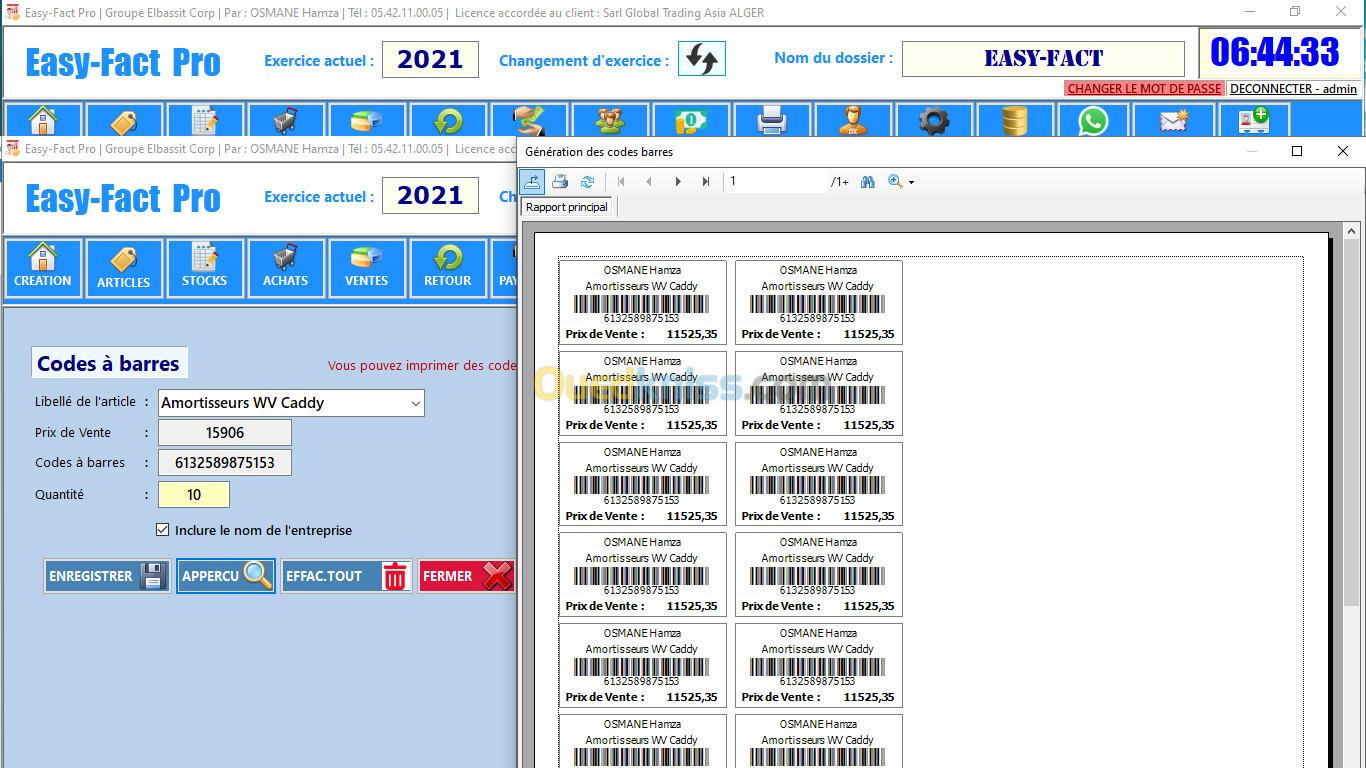1366x768 pixels.
Task: Open WhatsApp icon in top toolbar
Action: click(1093, 121)
